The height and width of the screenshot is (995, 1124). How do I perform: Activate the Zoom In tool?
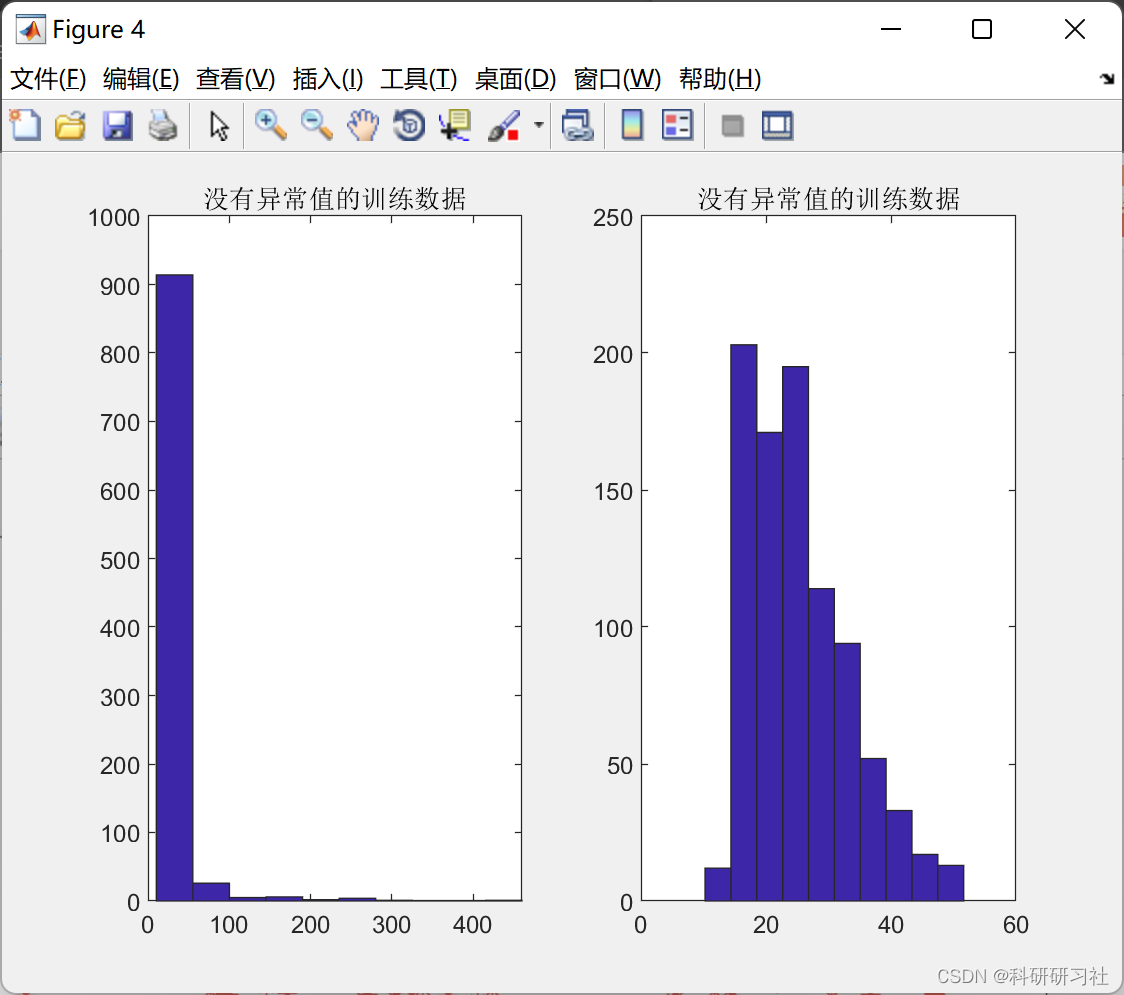pyautogui.click(x=271, y=125)
